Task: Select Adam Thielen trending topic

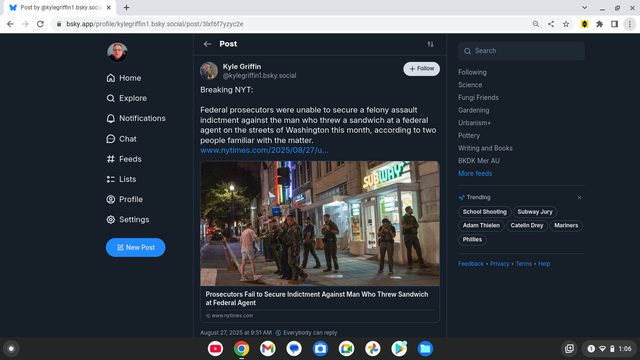Action: (x=481, y=225)
